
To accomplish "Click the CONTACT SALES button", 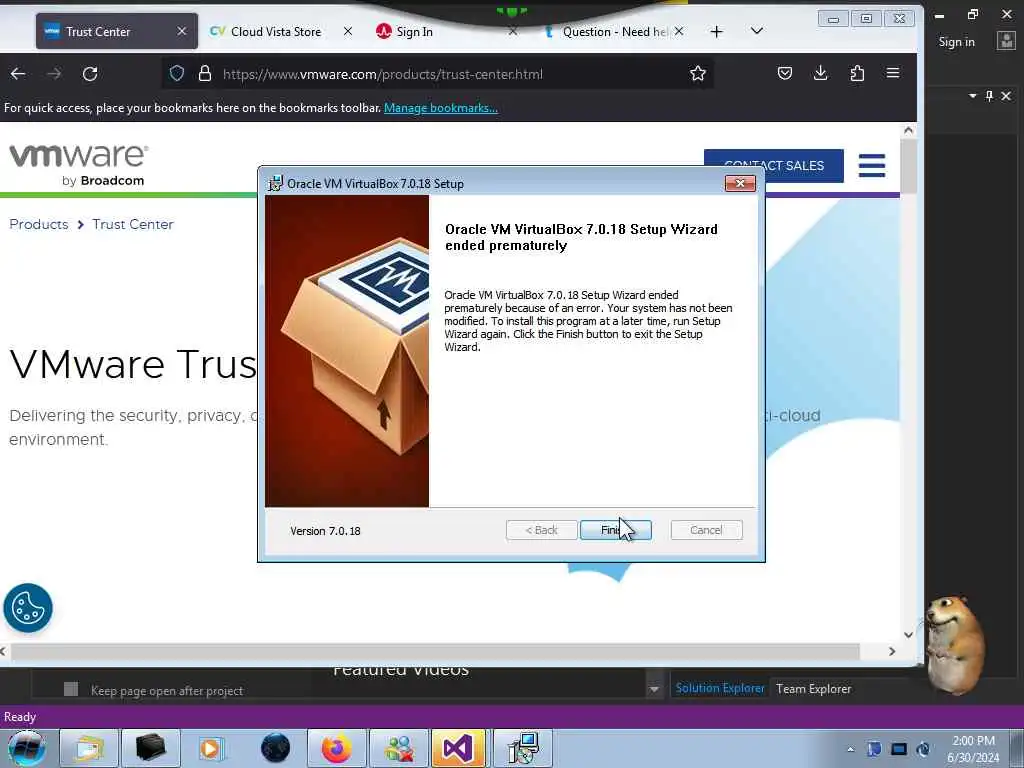I will click(774, 165).
